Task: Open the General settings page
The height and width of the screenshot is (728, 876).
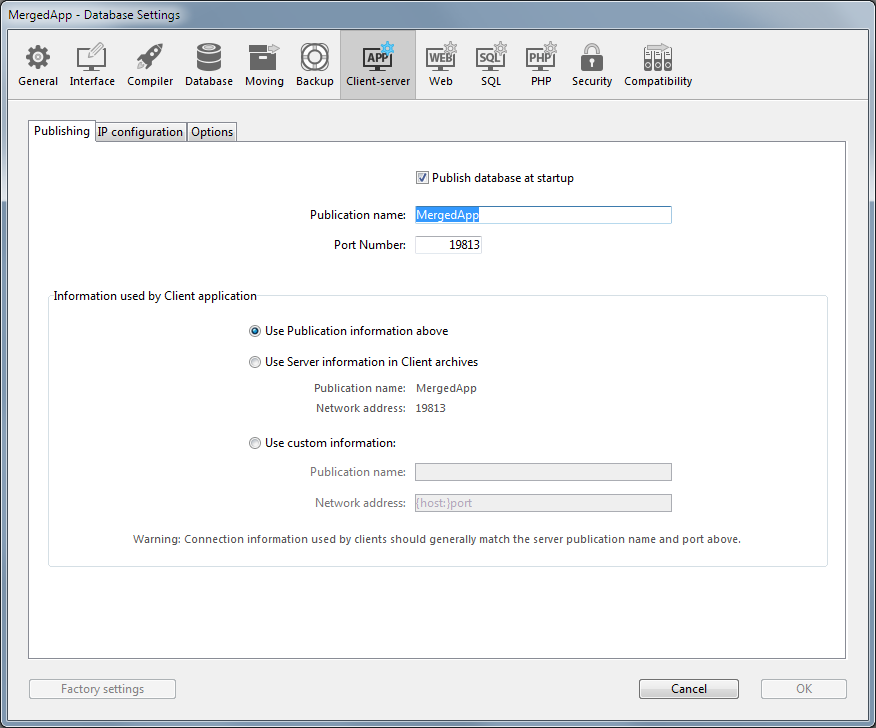Action: (x=38, y=64)
